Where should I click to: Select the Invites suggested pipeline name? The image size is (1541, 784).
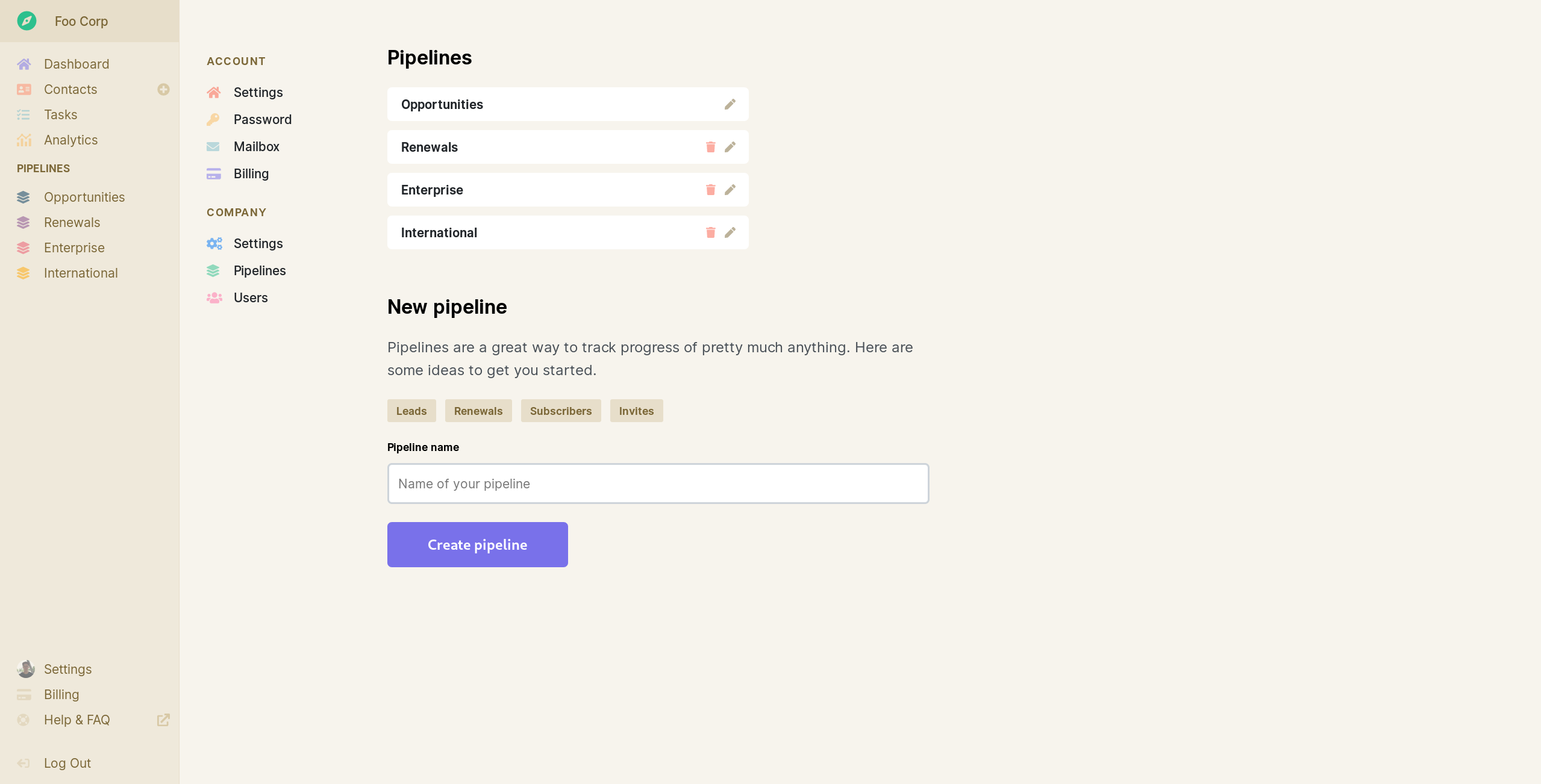pyautogui.click(x=637, y=410)
